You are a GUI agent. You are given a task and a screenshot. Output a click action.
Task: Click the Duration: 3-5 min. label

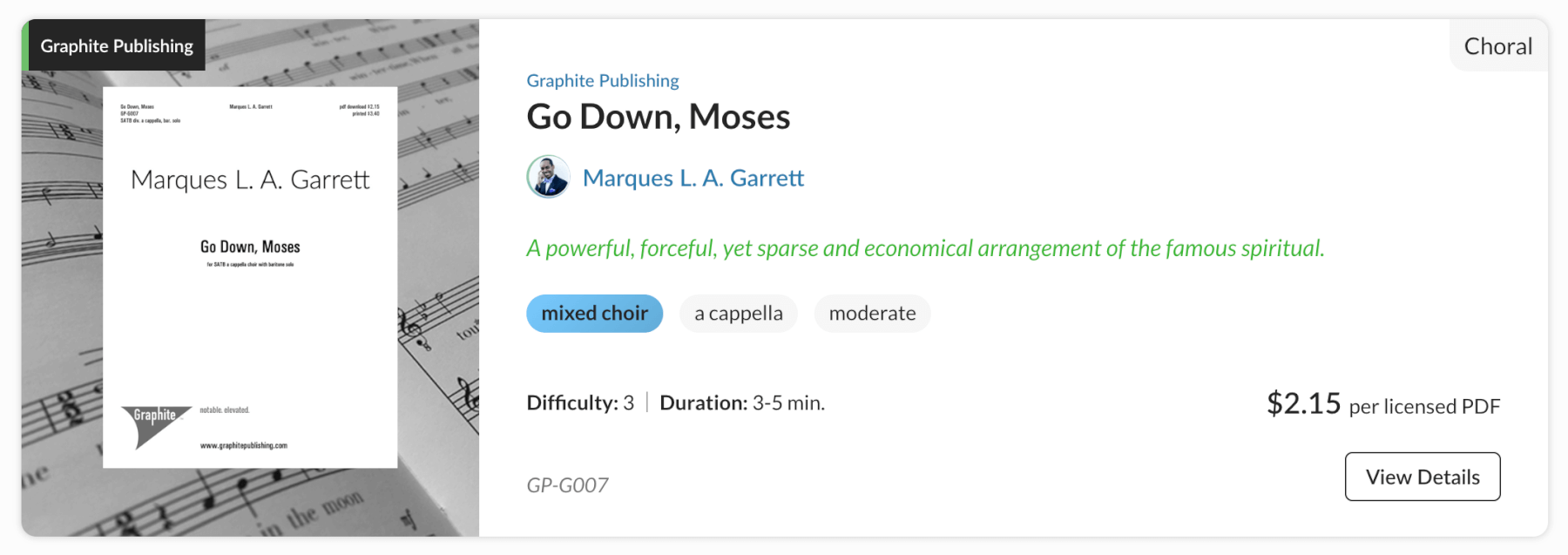click(741, 403)
